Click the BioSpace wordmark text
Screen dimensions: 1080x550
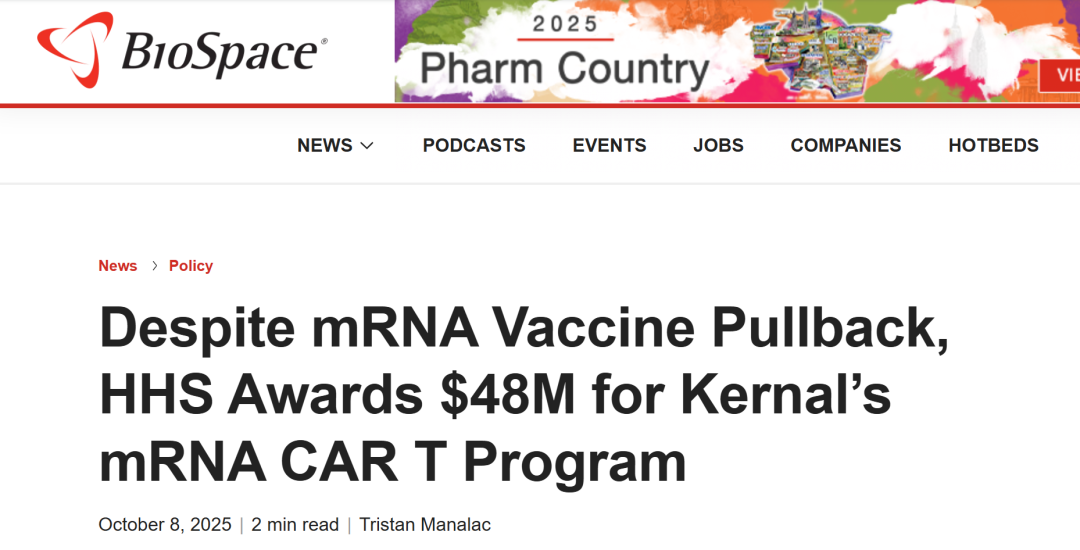pyautogui.click(x=222, y=52)
